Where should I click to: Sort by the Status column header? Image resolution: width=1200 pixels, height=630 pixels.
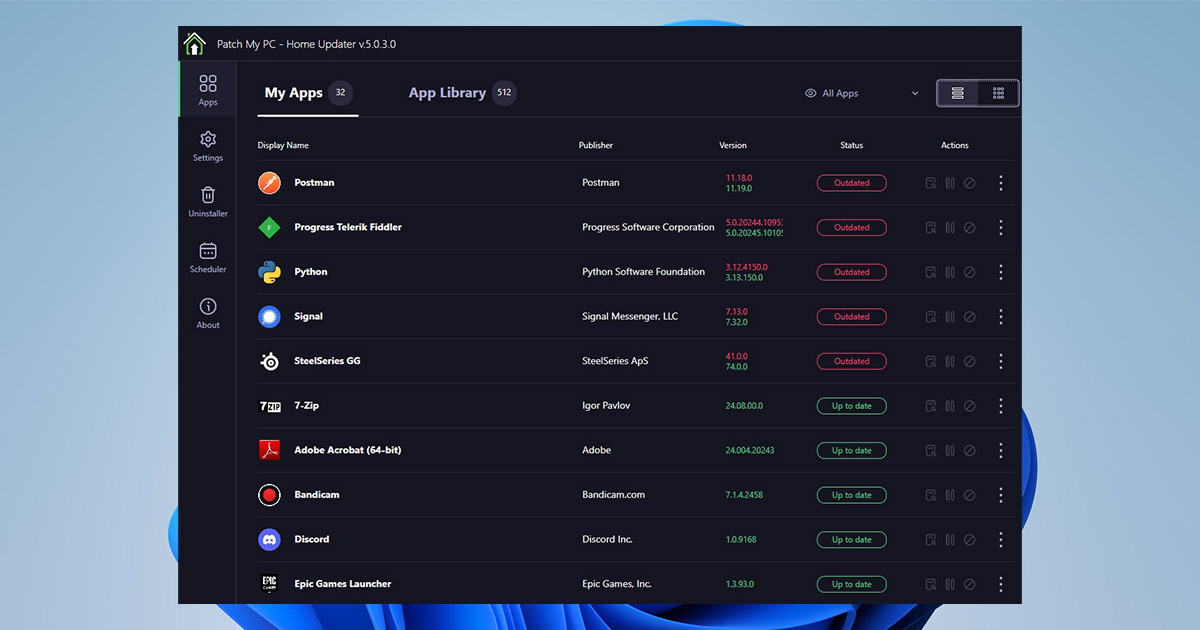[x=852, y=145]
